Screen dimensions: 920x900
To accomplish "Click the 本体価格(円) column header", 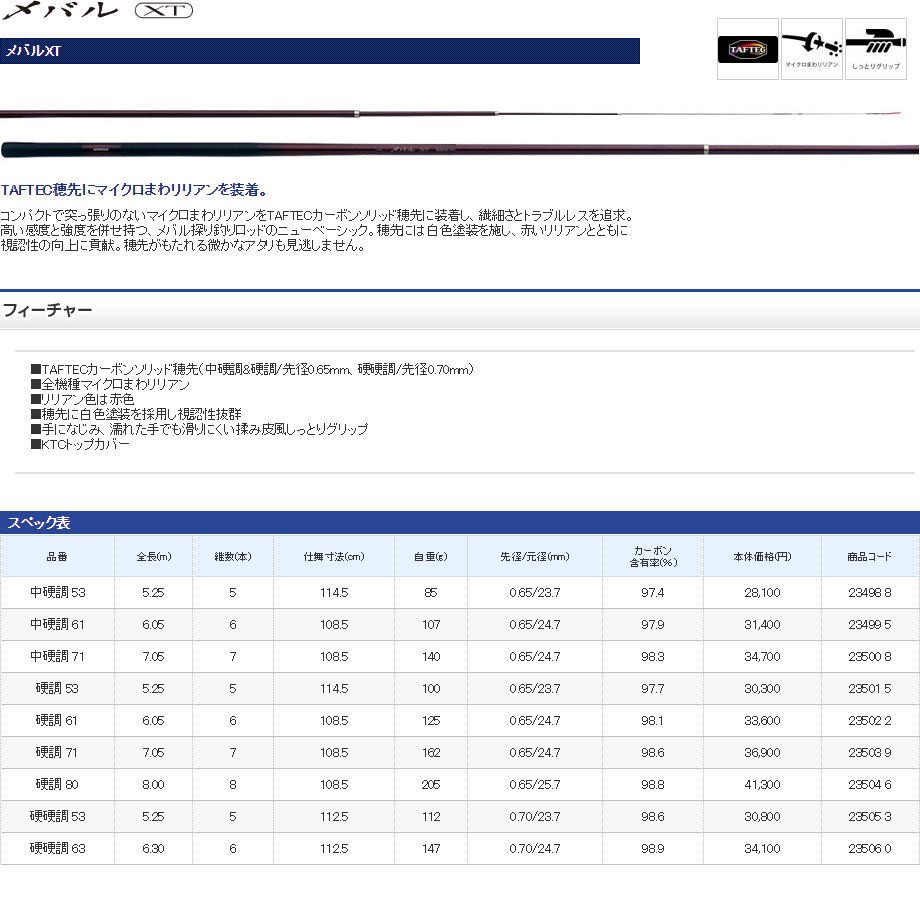I will pyautogui.click(x=762, y=556).
